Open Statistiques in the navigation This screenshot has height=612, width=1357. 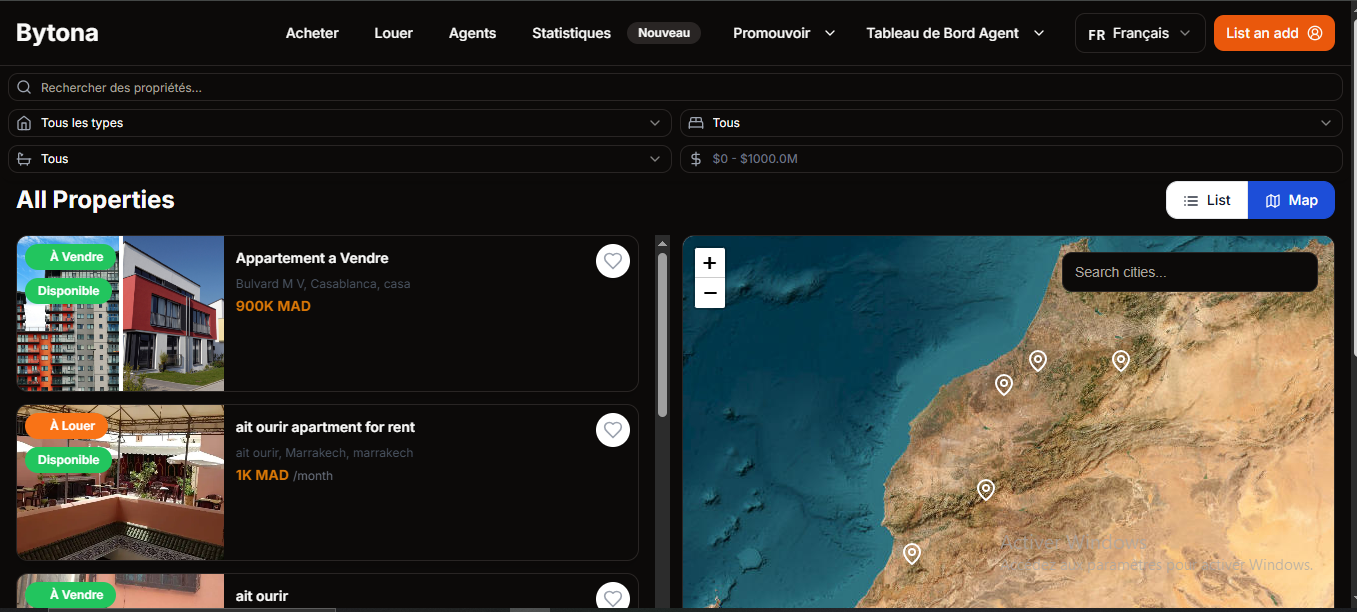click(571, 33)
